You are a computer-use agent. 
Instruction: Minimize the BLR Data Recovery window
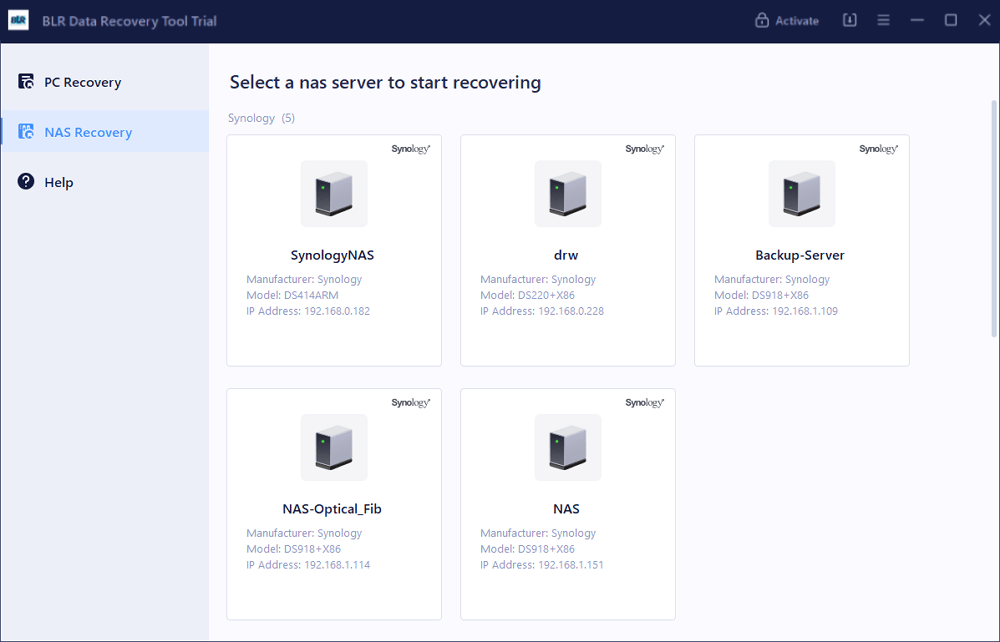[917, 20]
